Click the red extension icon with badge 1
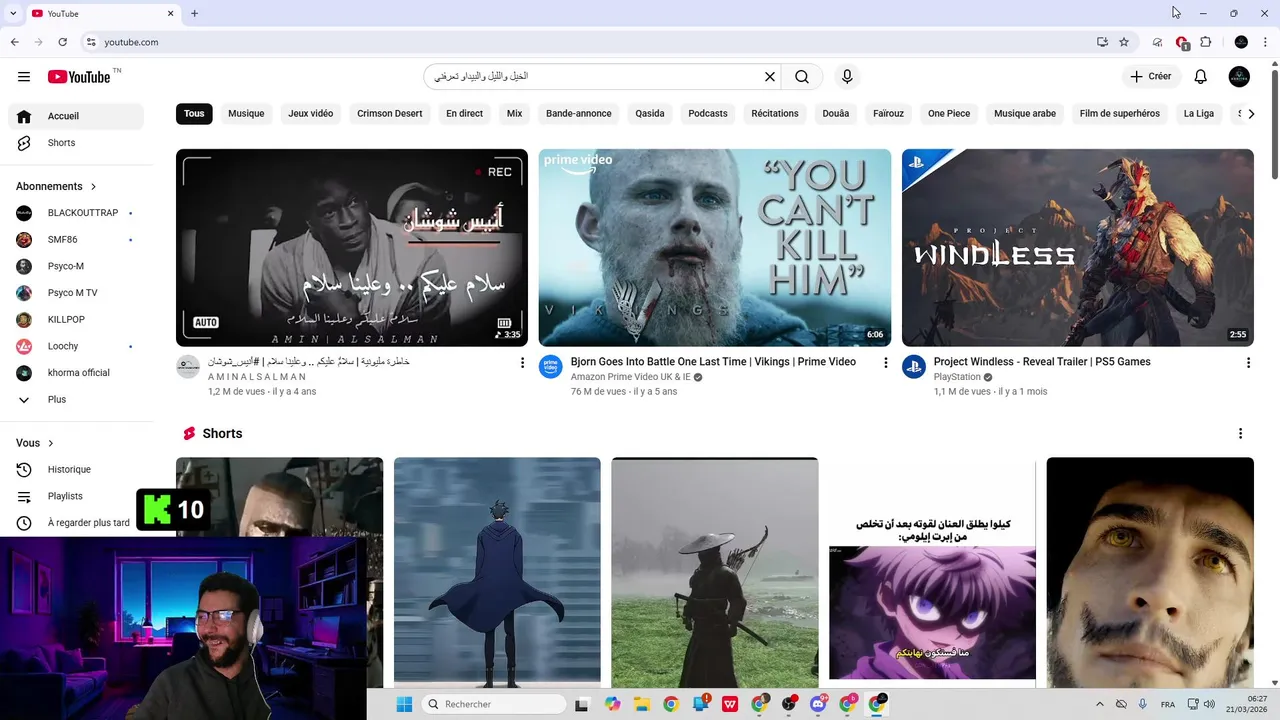Screen dimensions: 1280x720 1182,42
